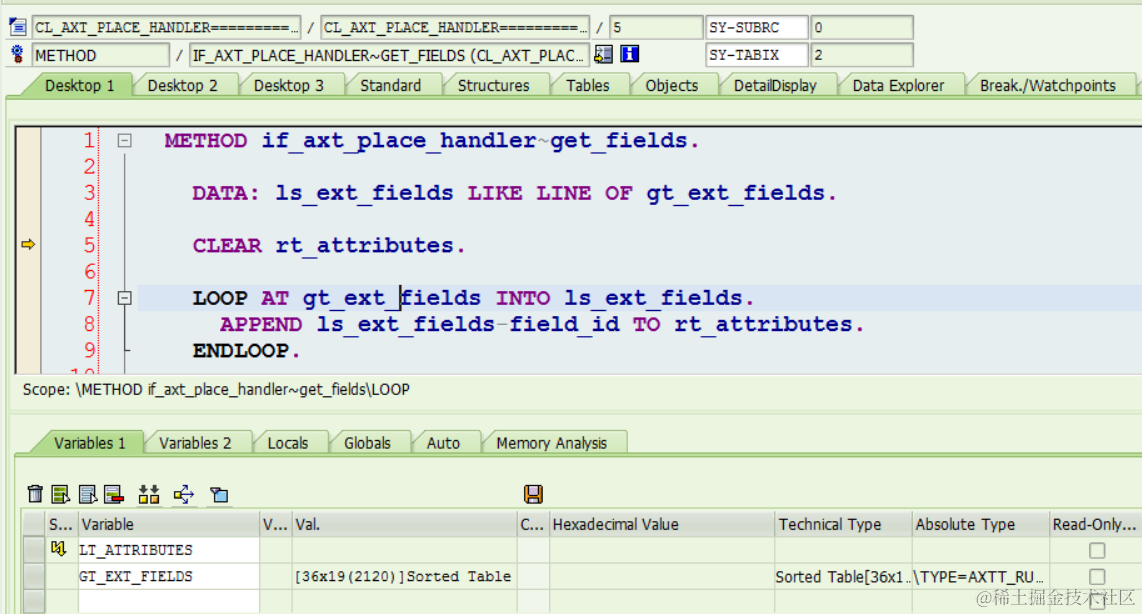Screen dimensions: 1142x614
Task: Select the Locals tab
Action: point(288,443)
